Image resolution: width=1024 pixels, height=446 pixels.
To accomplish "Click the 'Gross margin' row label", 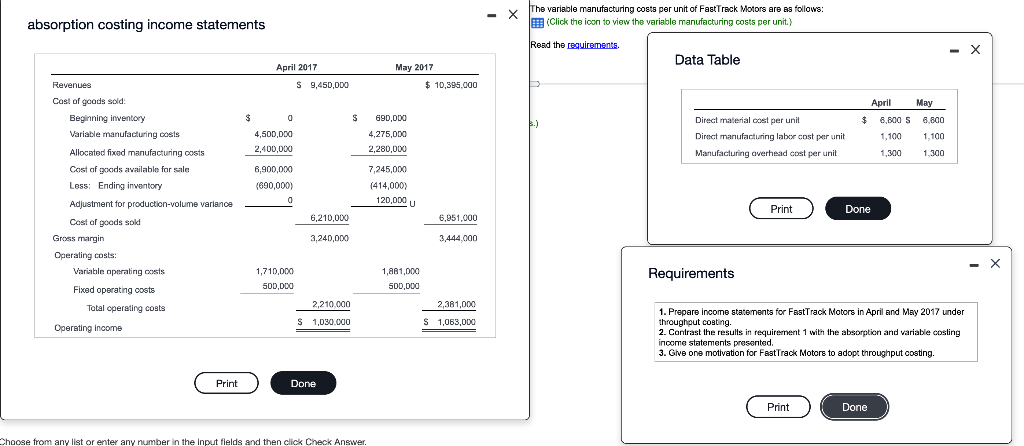I will pos(78,238).
